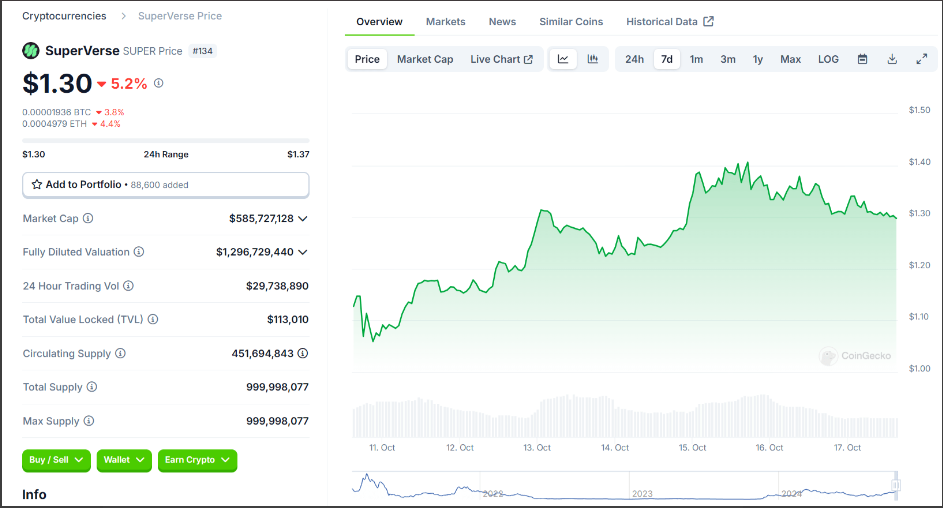Click the $113,010 TVL value

(x=287, y=319)
